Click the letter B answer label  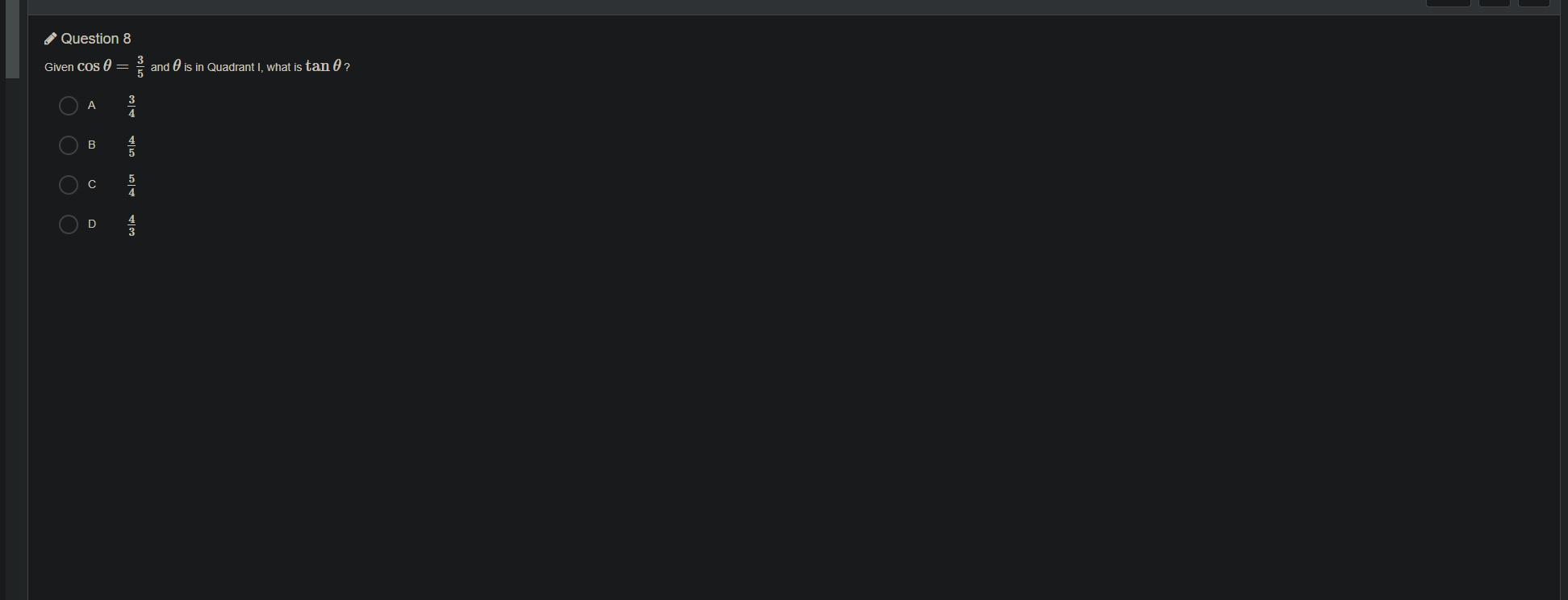click(x=92, y=145)
